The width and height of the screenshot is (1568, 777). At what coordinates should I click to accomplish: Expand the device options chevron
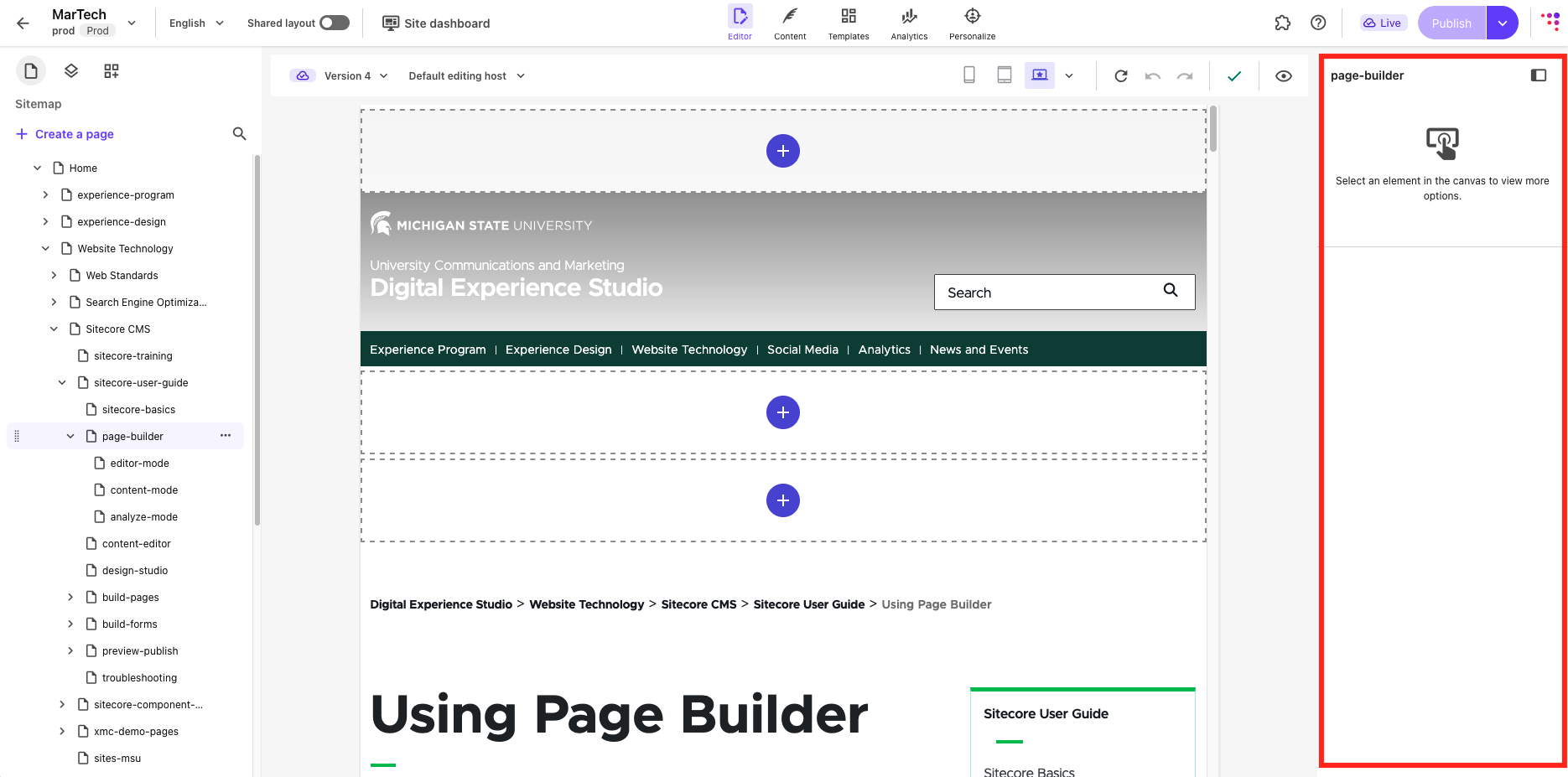coord(1069,75)
